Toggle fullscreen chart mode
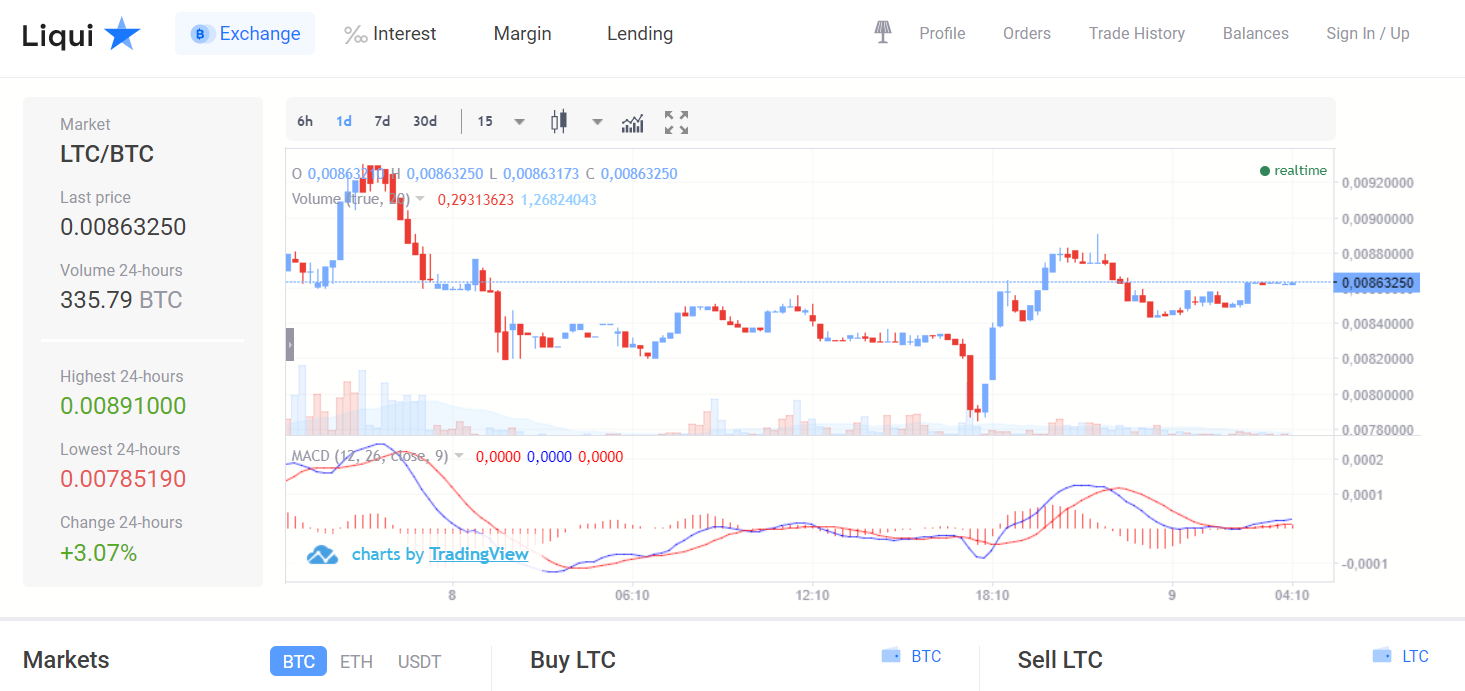The image size is (1465, 691). (x=677, y=122)
